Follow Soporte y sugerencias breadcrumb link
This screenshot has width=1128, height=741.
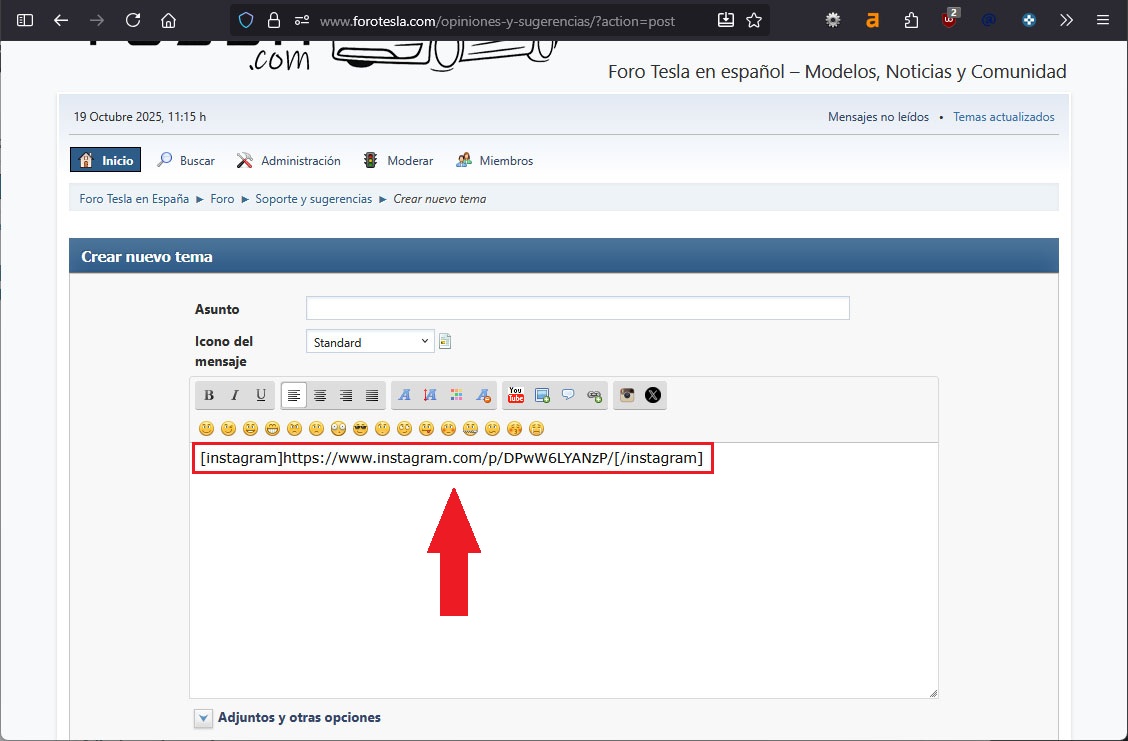click(x=313, y=199)
